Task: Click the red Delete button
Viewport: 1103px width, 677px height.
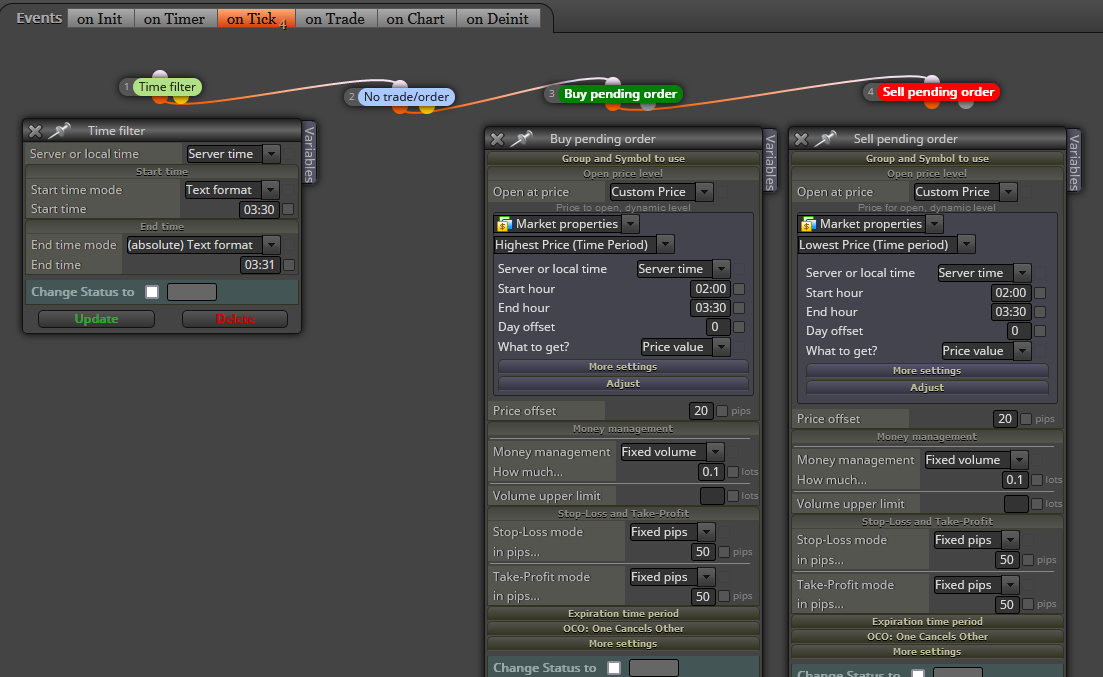Action: click(235, 319)
